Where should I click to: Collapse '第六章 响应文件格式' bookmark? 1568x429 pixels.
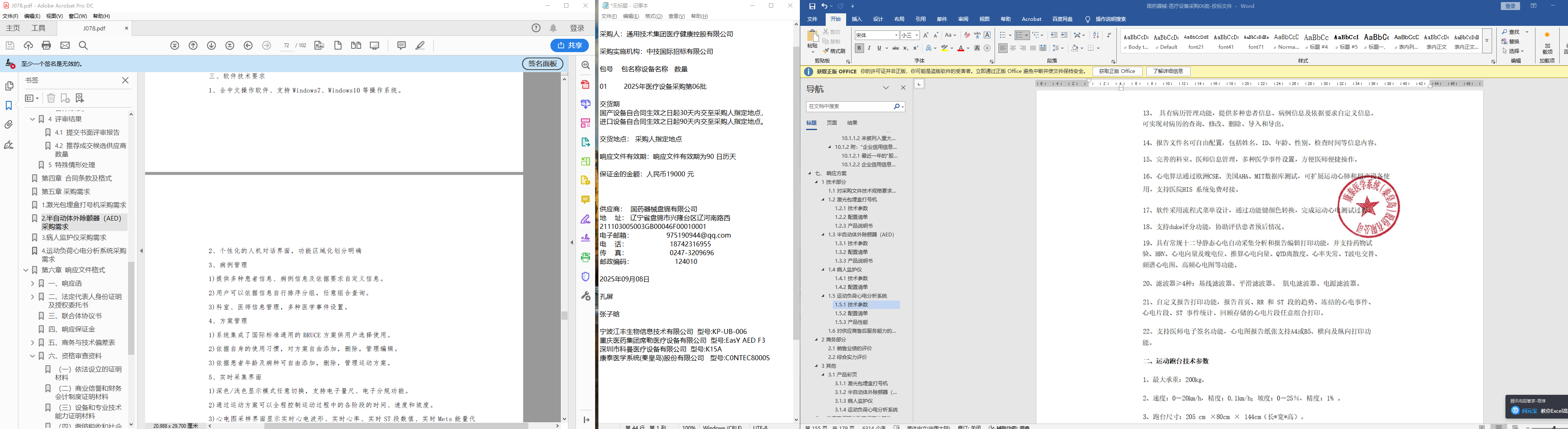(26, 270)
